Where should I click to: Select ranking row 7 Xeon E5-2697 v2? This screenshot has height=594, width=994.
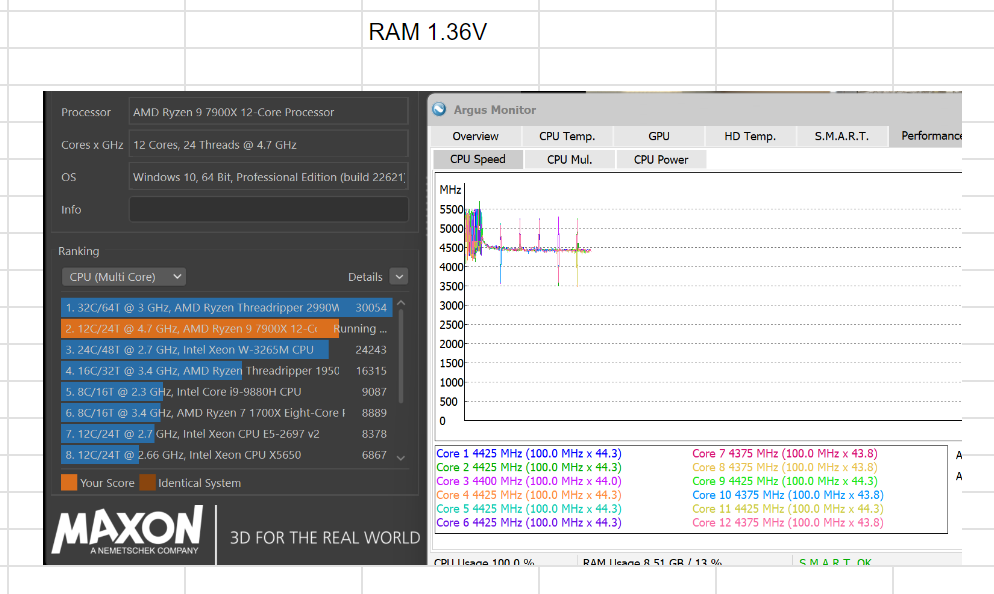226,434
